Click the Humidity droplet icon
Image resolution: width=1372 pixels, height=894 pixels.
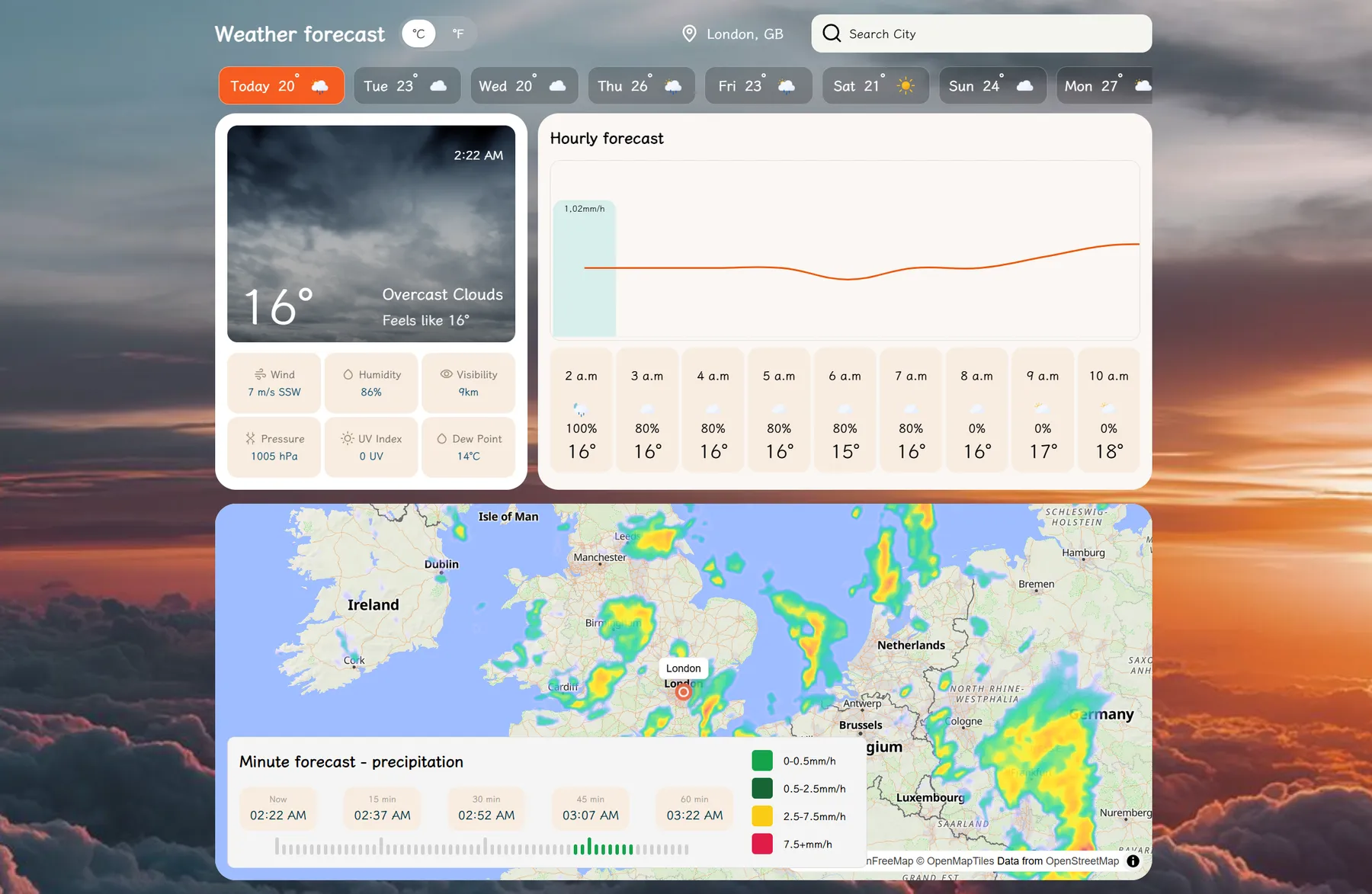click(348, 374)
